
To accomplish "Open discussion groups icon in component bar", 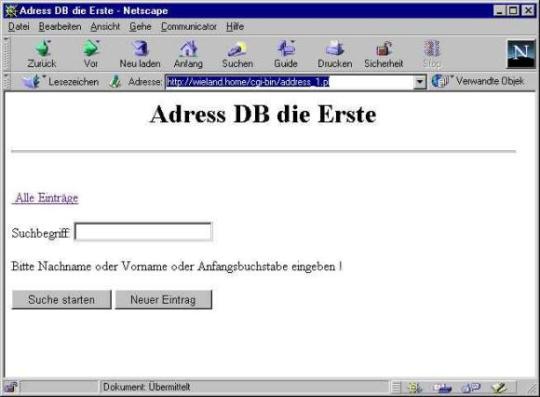I will tap(471, 388).
